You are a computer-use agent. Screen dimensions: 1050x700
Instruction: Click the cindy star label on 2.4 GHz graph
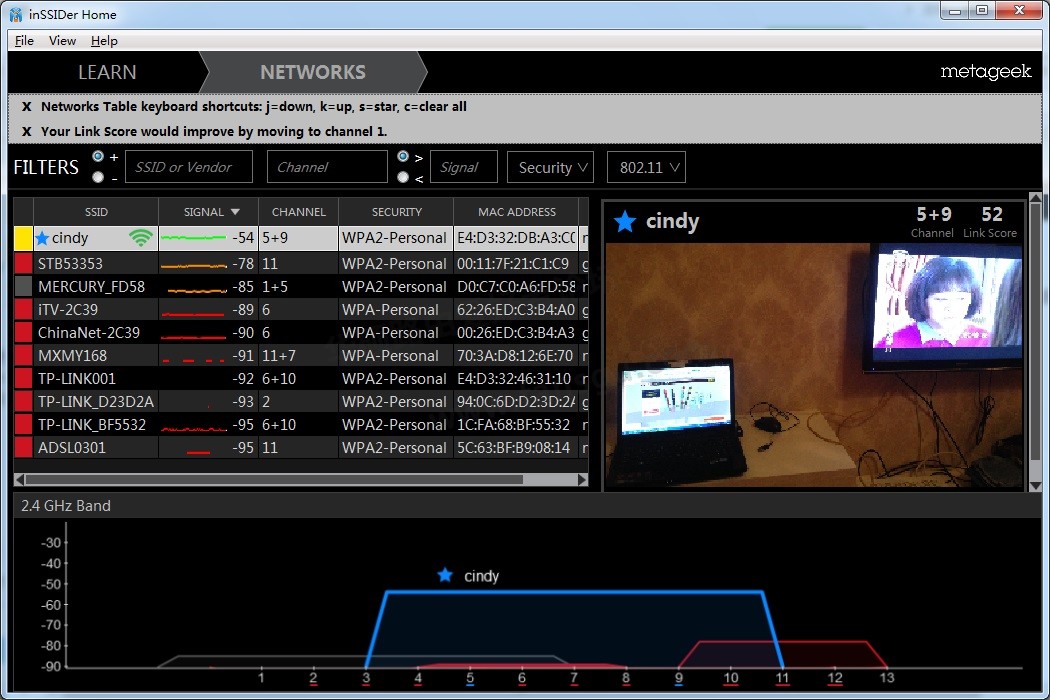pyautogui.click(x=468, y=575)
